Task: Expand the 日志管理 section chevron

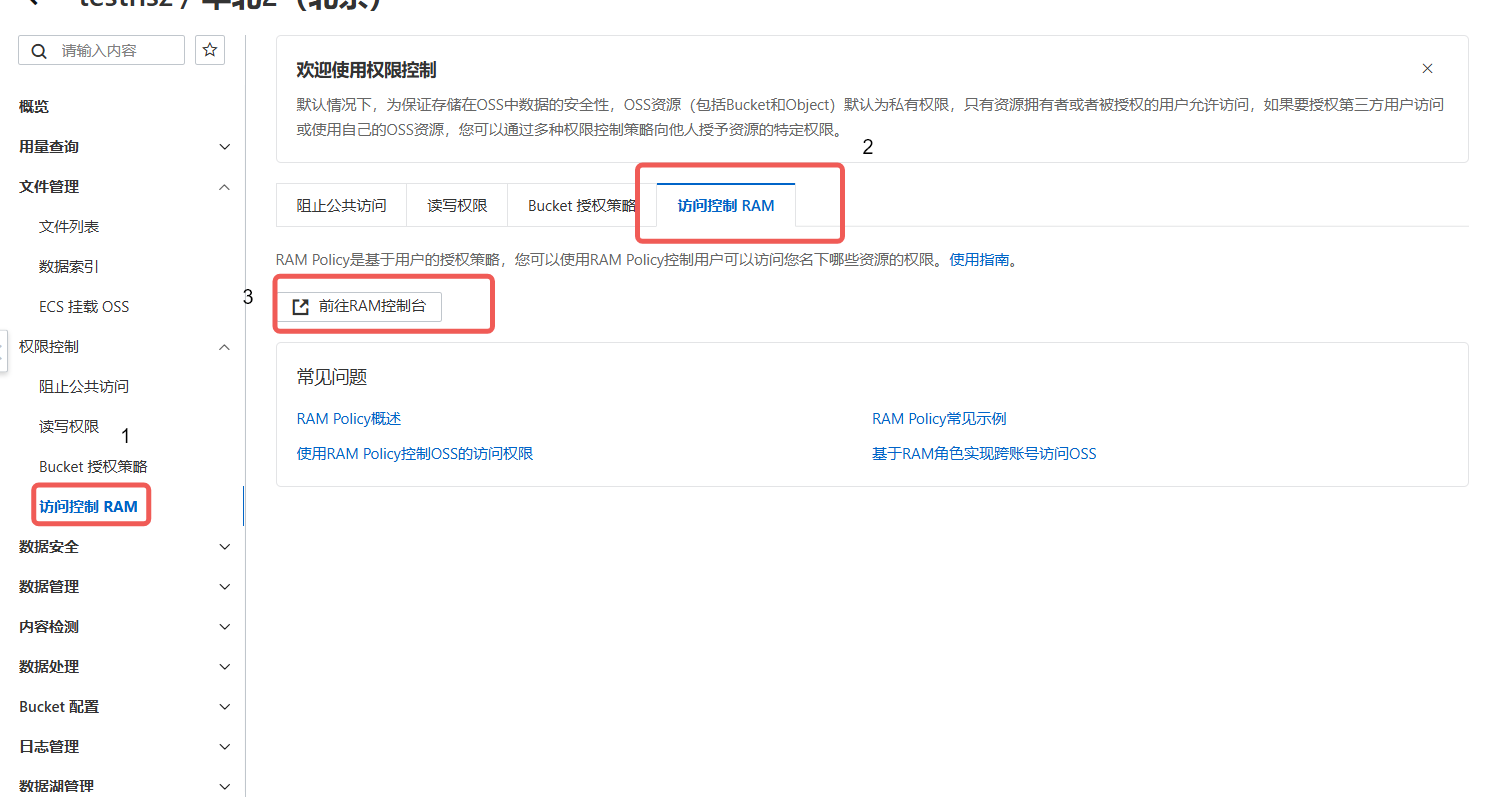Action: (x=225, y=747)
